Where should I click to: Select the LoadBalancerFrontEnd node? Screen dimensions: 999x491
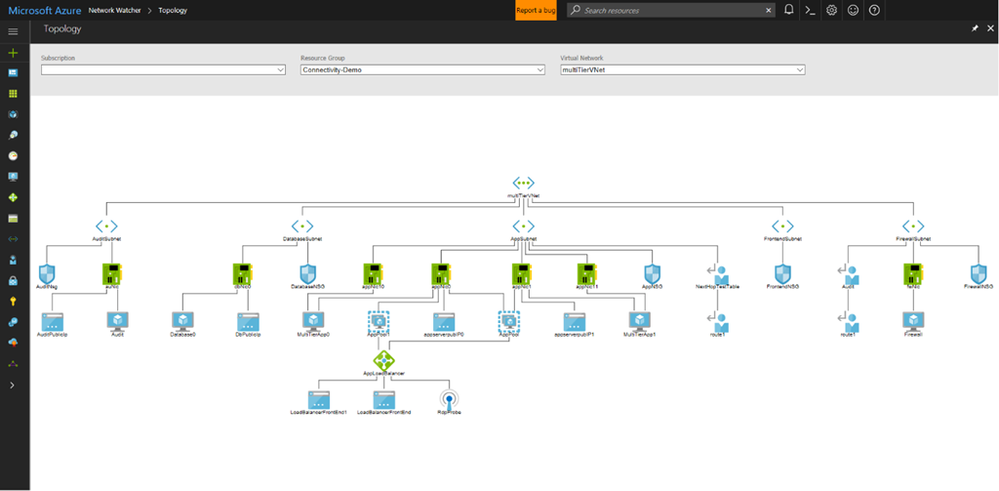(x=384, y=400)
